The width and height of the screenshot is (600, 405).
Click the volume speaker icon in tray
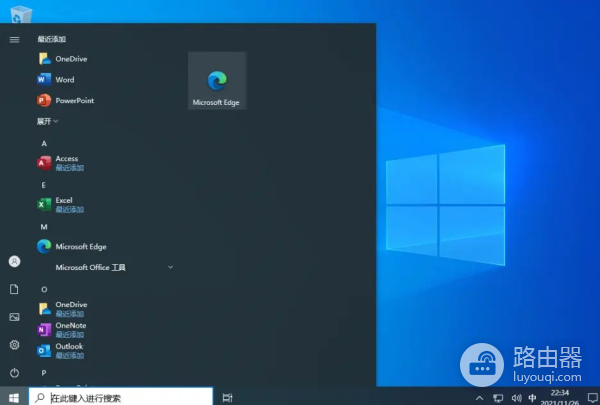(516, 398)
